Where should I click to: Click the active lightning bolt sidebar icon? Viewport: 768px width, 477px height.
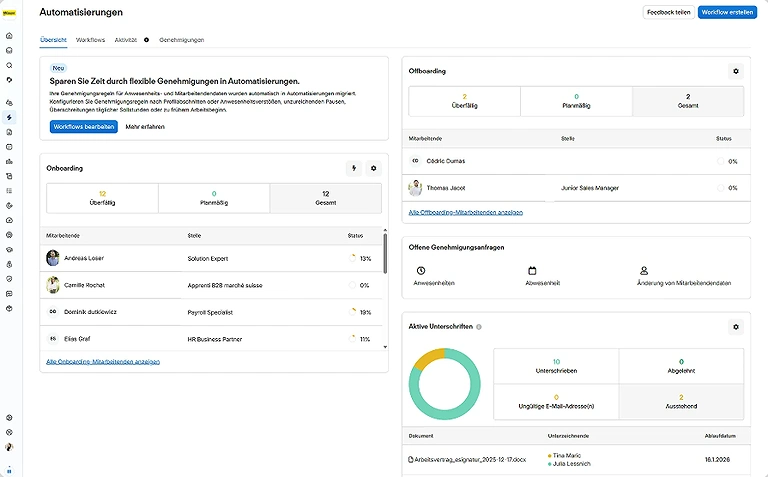coord(9,117)
